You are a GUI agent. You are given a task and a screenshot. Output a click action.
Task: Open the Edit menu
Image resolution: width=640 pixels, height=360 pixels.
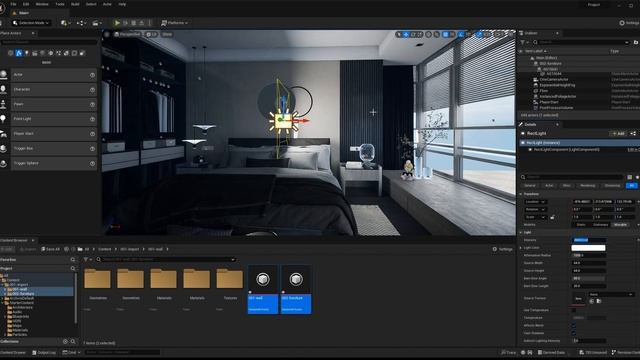coord(26,4)
